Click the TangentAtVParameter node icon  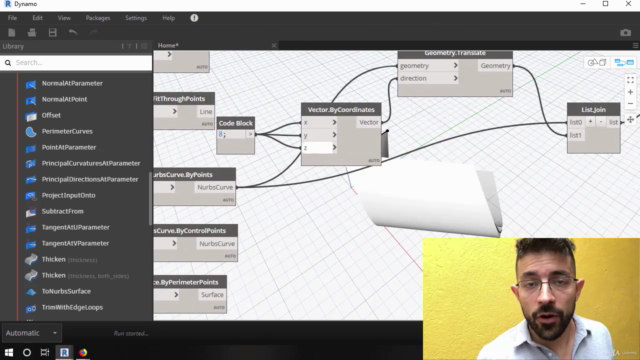(x=31, y=244)
